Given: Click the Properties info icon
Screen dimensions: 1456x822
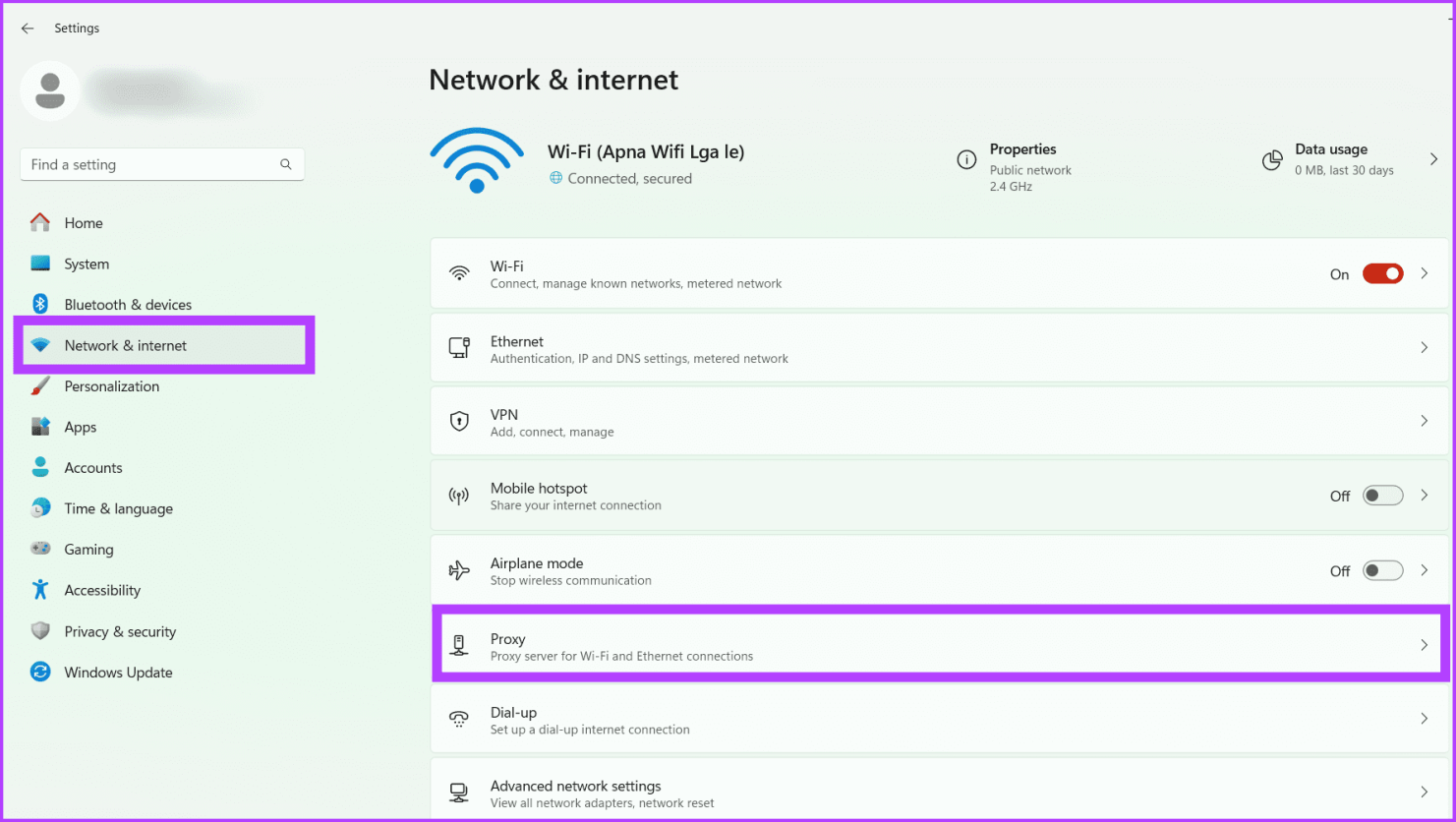Looking at the screenshot, I should coord(966,159).
